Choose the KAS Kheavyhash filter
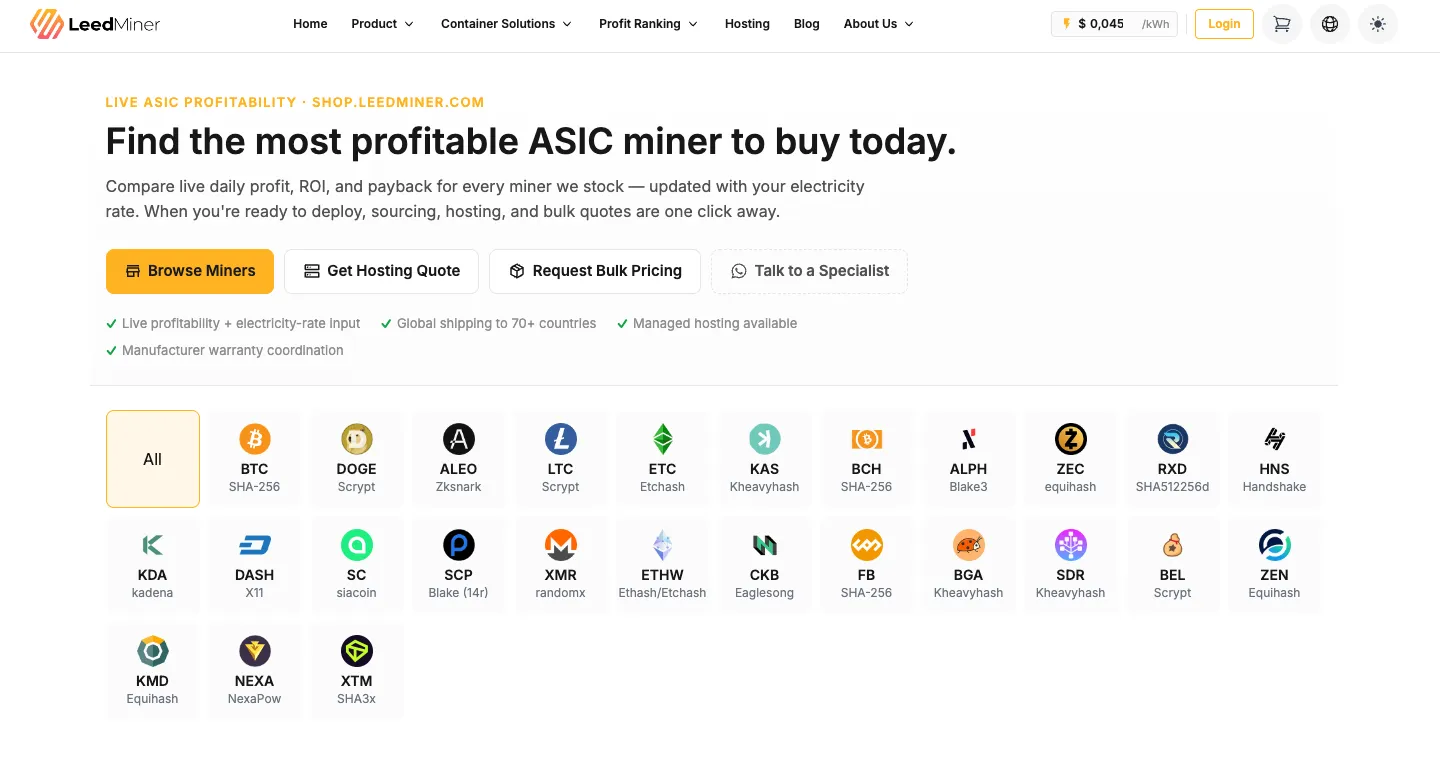1440x762 pixels. pos(764,459)
